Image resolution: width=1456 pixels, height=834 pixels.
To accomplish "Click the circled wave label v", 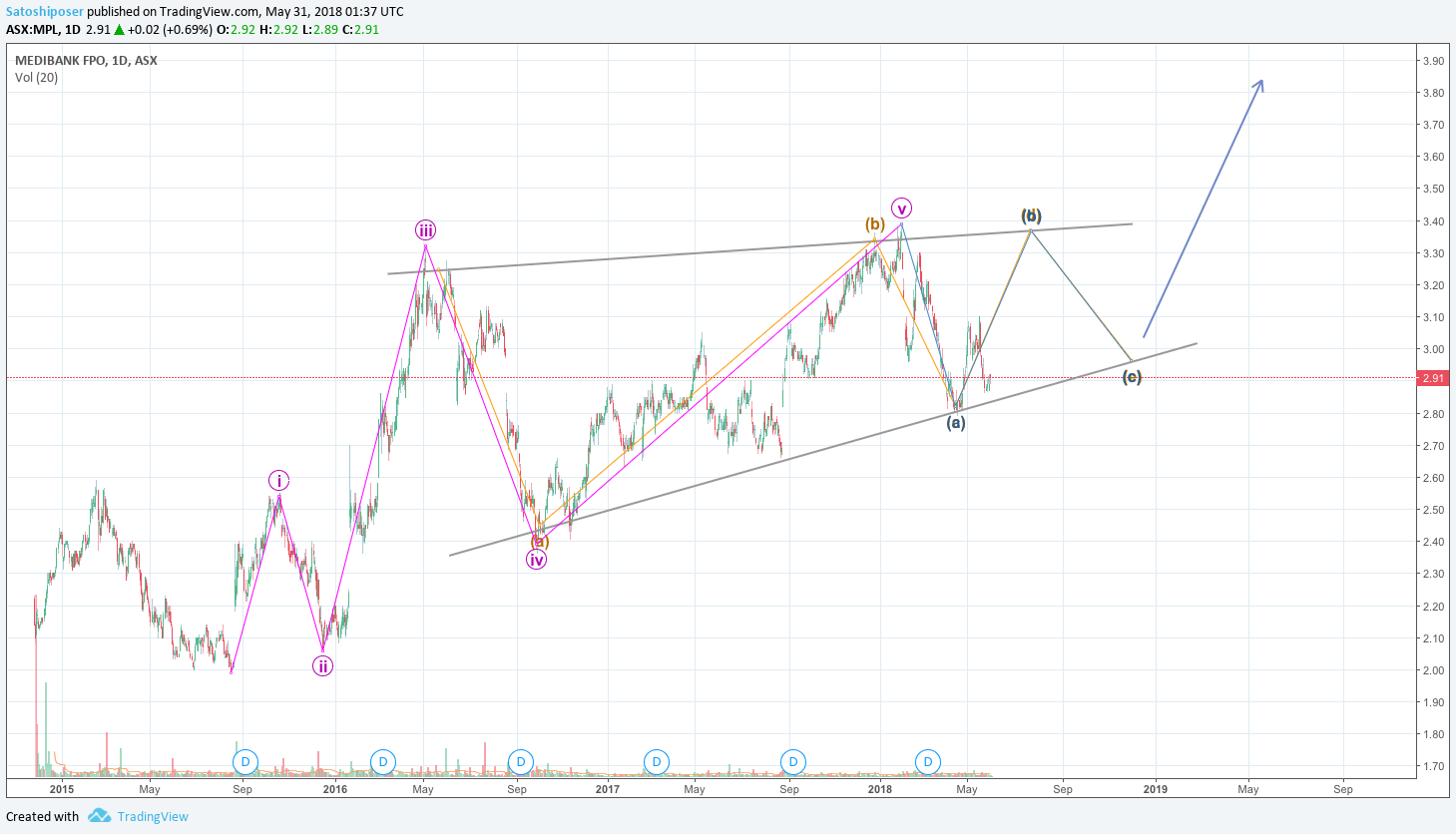I will [901, 208].
